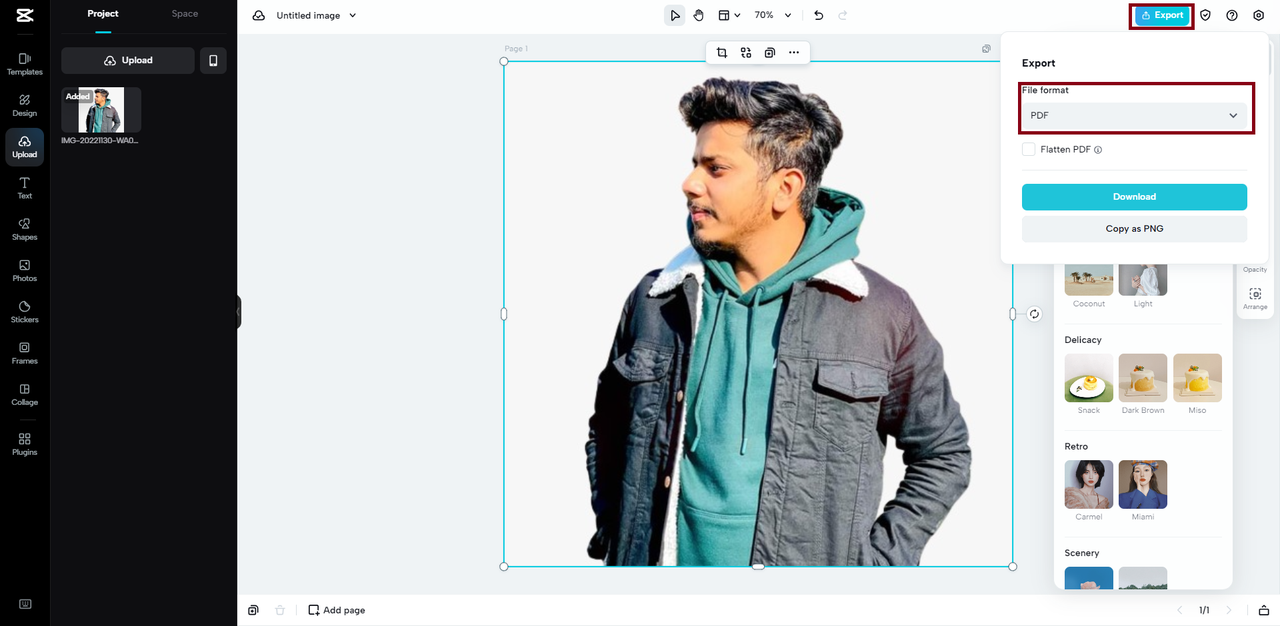Viewport: 1280px width, 626px height.
Task: Open the settings hexagon icon
Action: (x=1259, y=15)
